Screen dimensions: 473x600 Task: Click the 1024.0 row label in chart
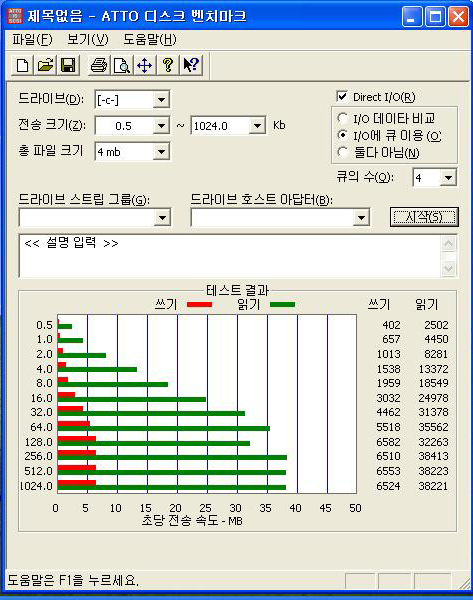tap(36, 486)
